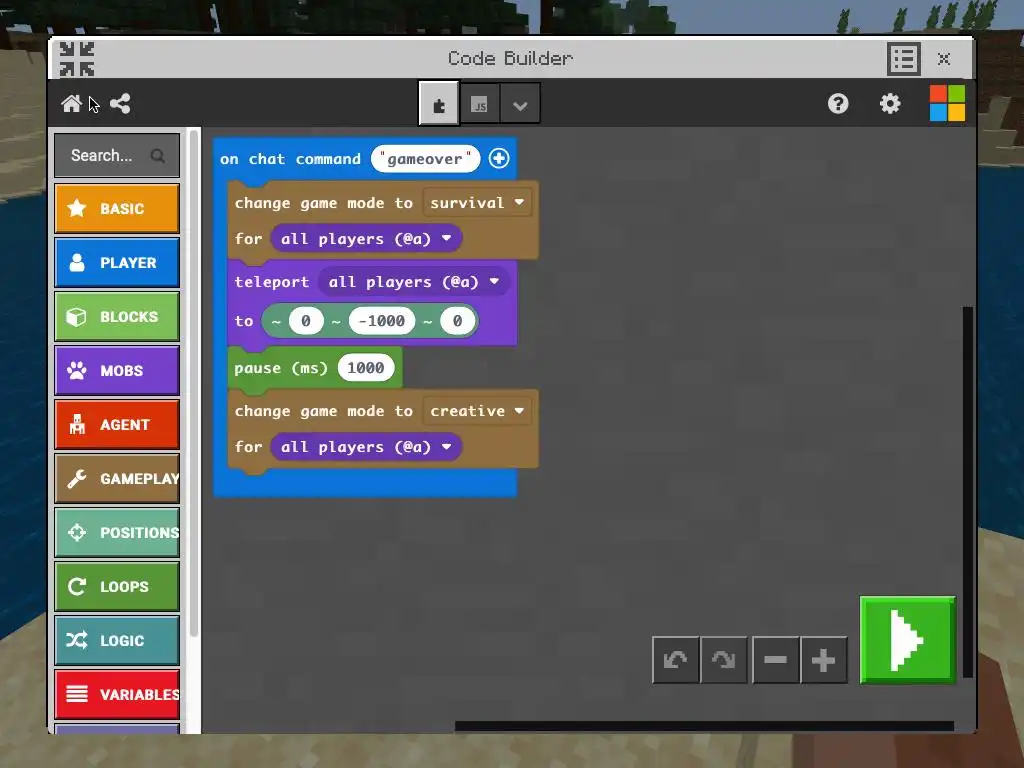
Task: Open the GAMEPLAY block category
Action: click(x=117, y=479)
